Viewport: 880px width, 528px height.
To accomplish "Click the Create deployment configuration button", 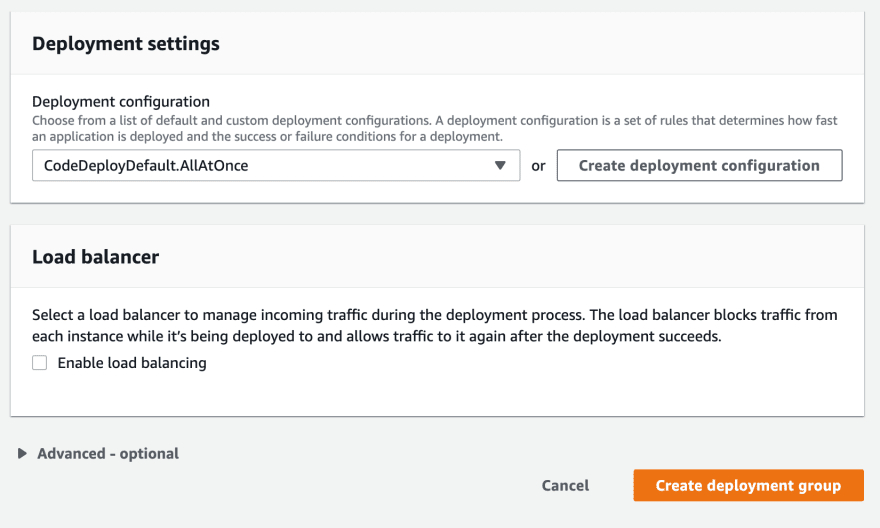I will 699,165.
